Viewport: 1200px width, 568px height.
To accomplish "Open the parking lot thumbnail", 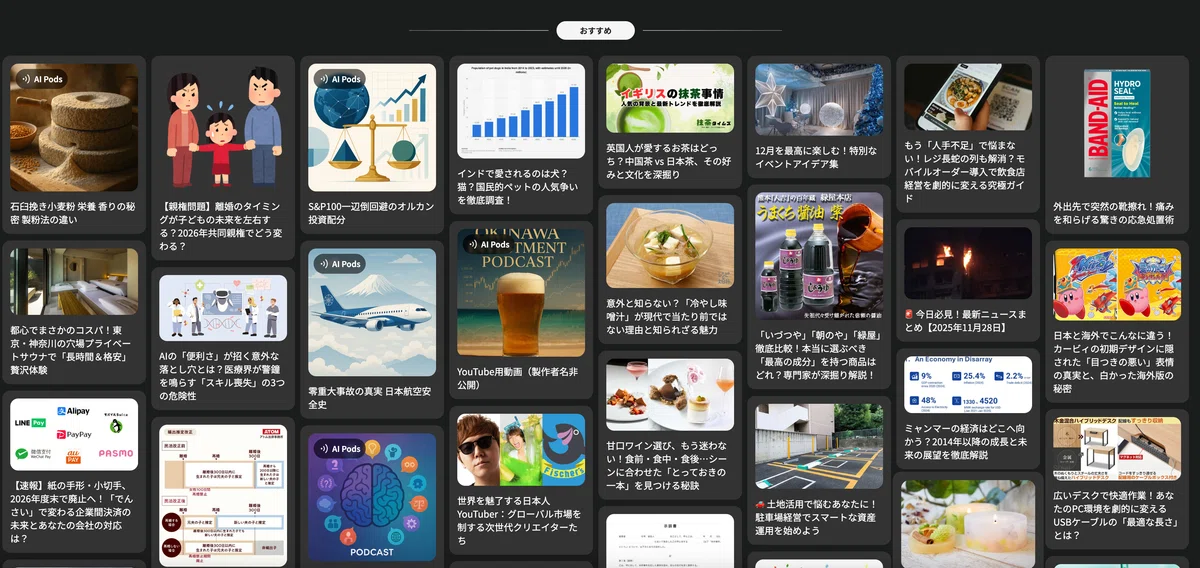I will point(819,446).
